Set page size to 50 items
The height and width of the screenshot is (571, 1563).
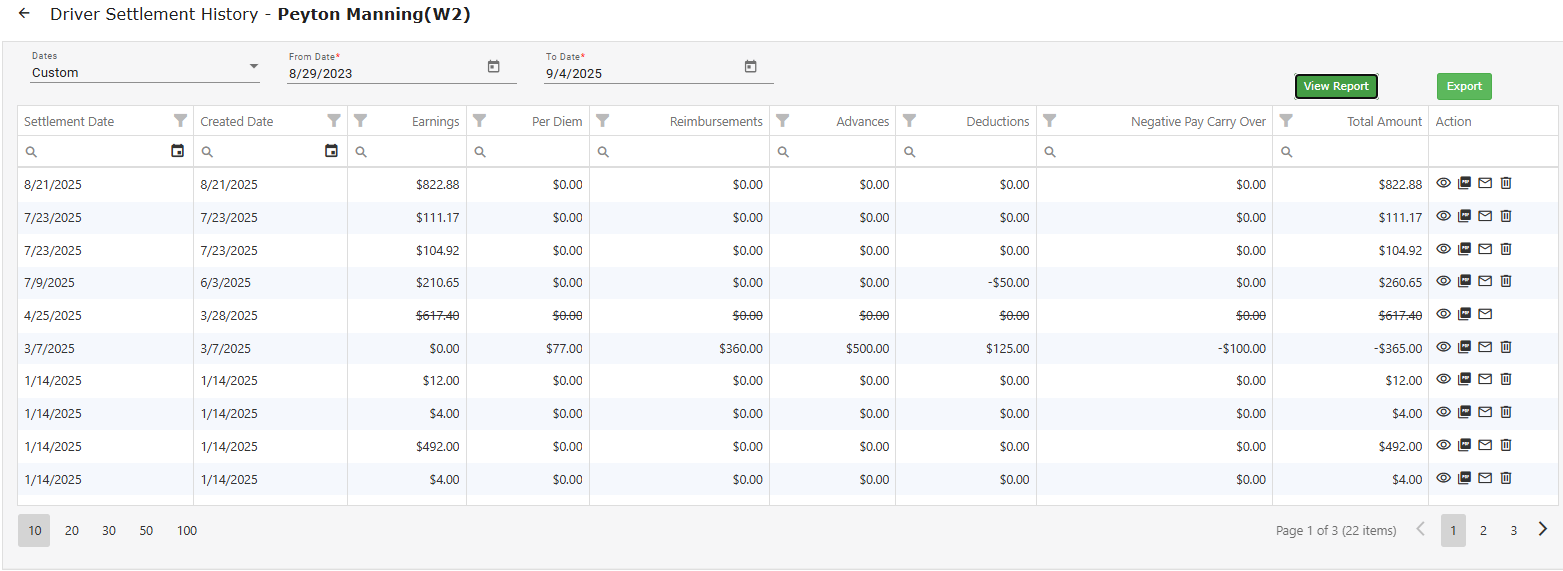pyautogui.click(x=146, y=531)
